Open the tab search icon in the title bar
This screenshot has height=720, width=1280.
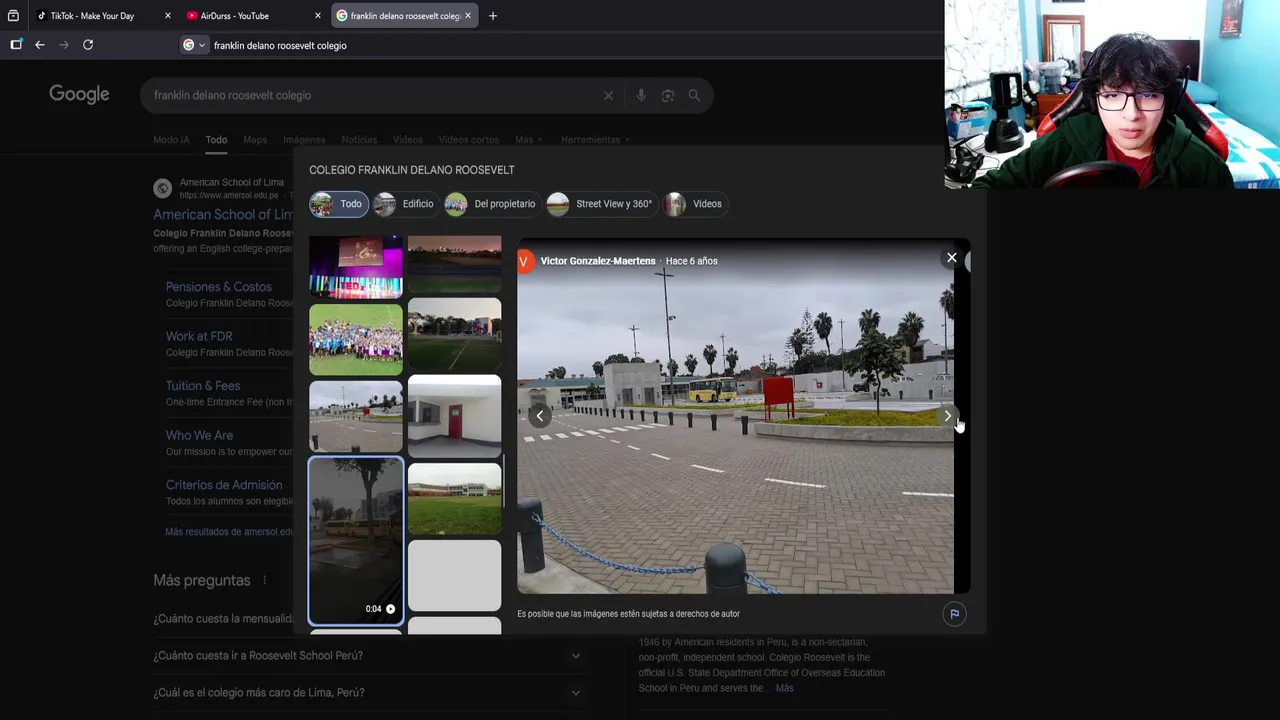point(13,16)
